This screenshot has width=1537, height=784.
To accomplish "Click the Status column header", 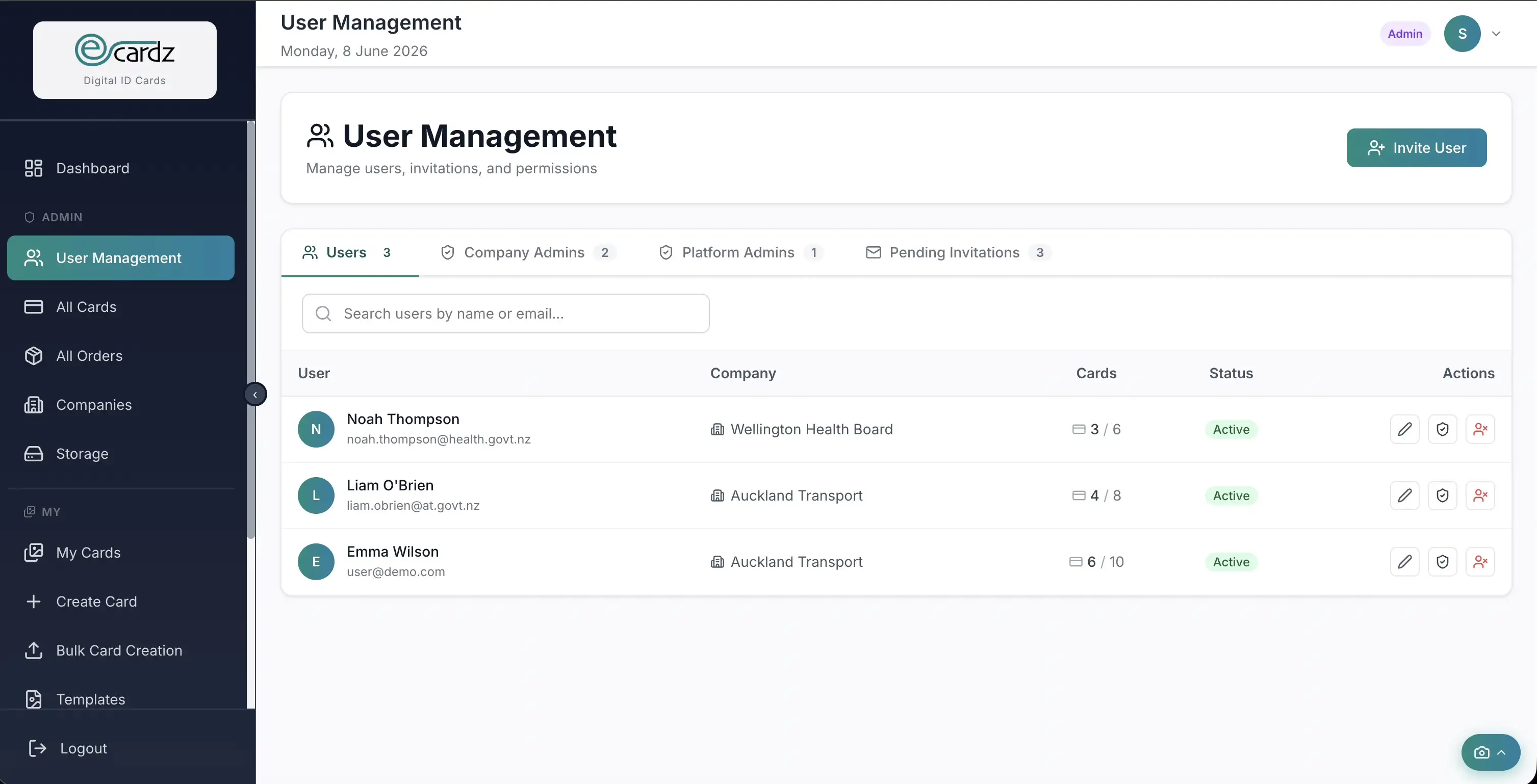I will click(1231, 373).
